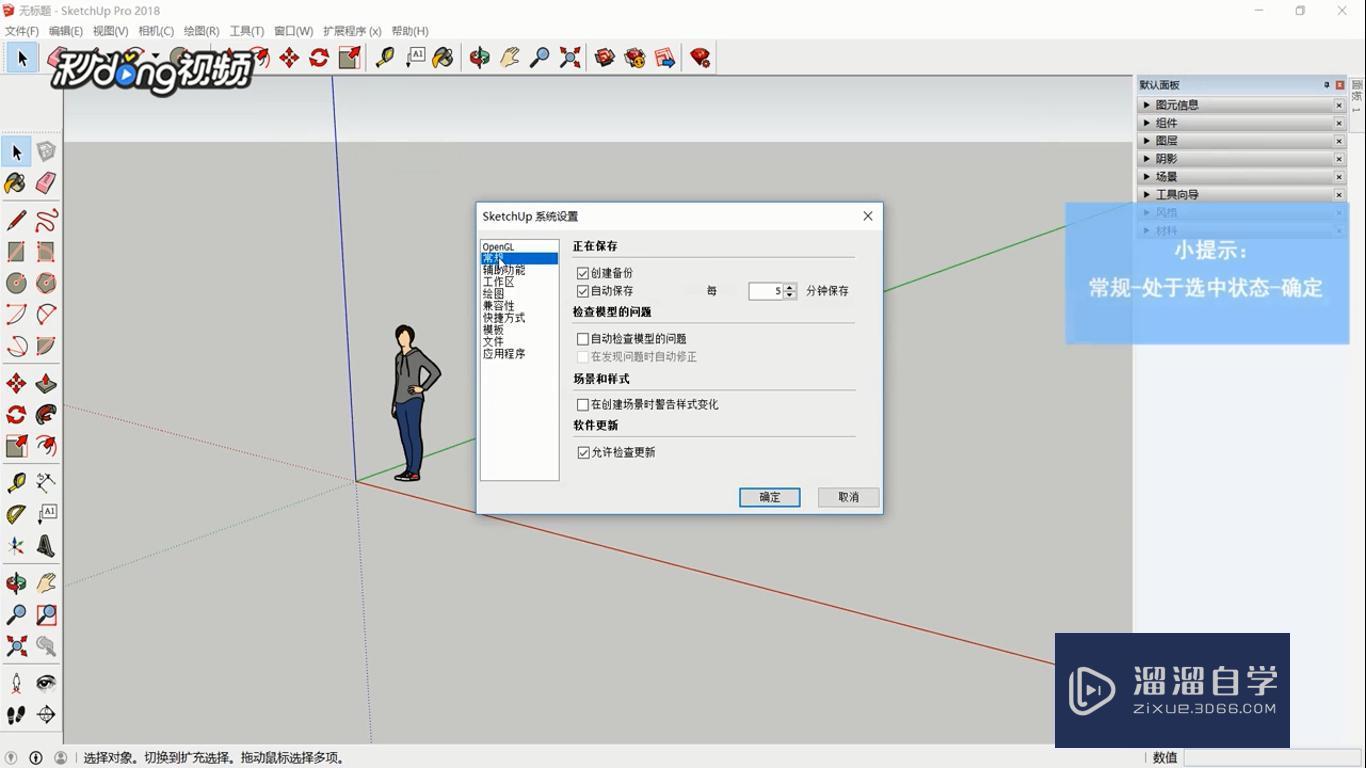The image size is (1366, 768).
Task: Select the Eraser tool in left toolbar
Action: [46, 183]
